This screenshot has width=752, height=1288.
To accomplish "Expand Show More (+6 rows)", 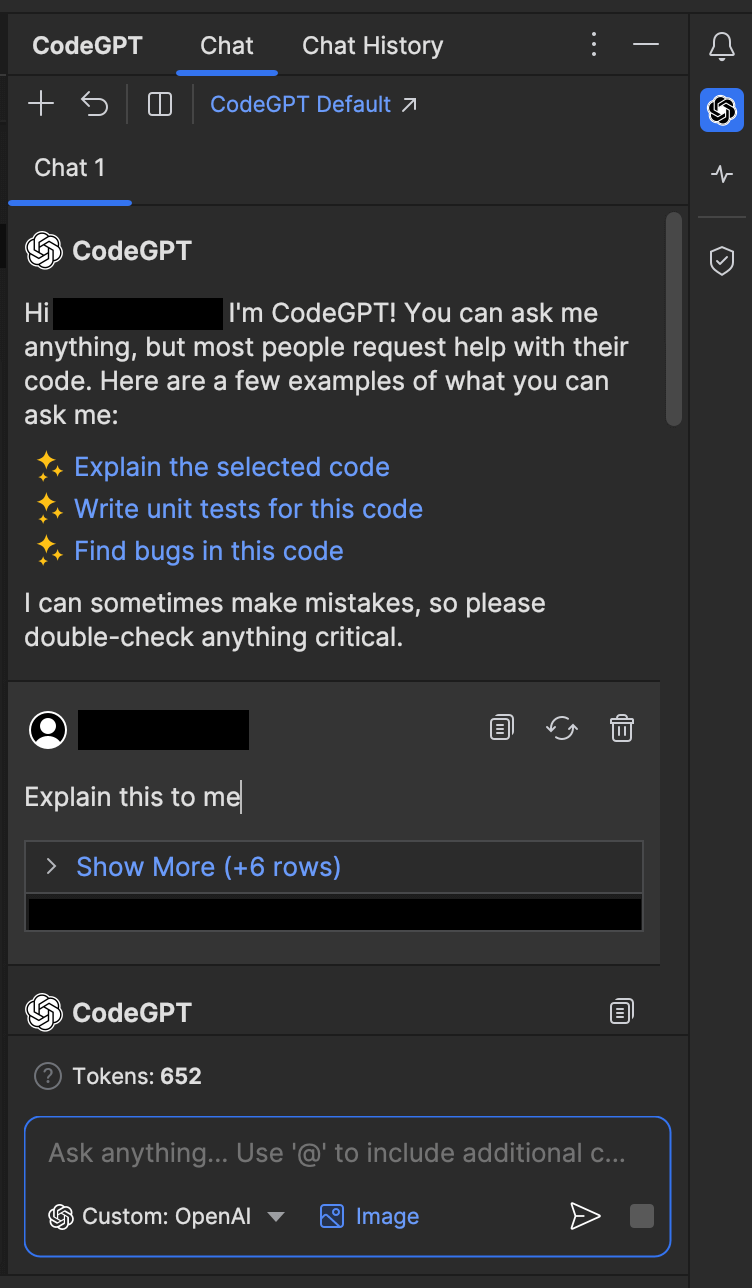I will [x=208, y=866].
